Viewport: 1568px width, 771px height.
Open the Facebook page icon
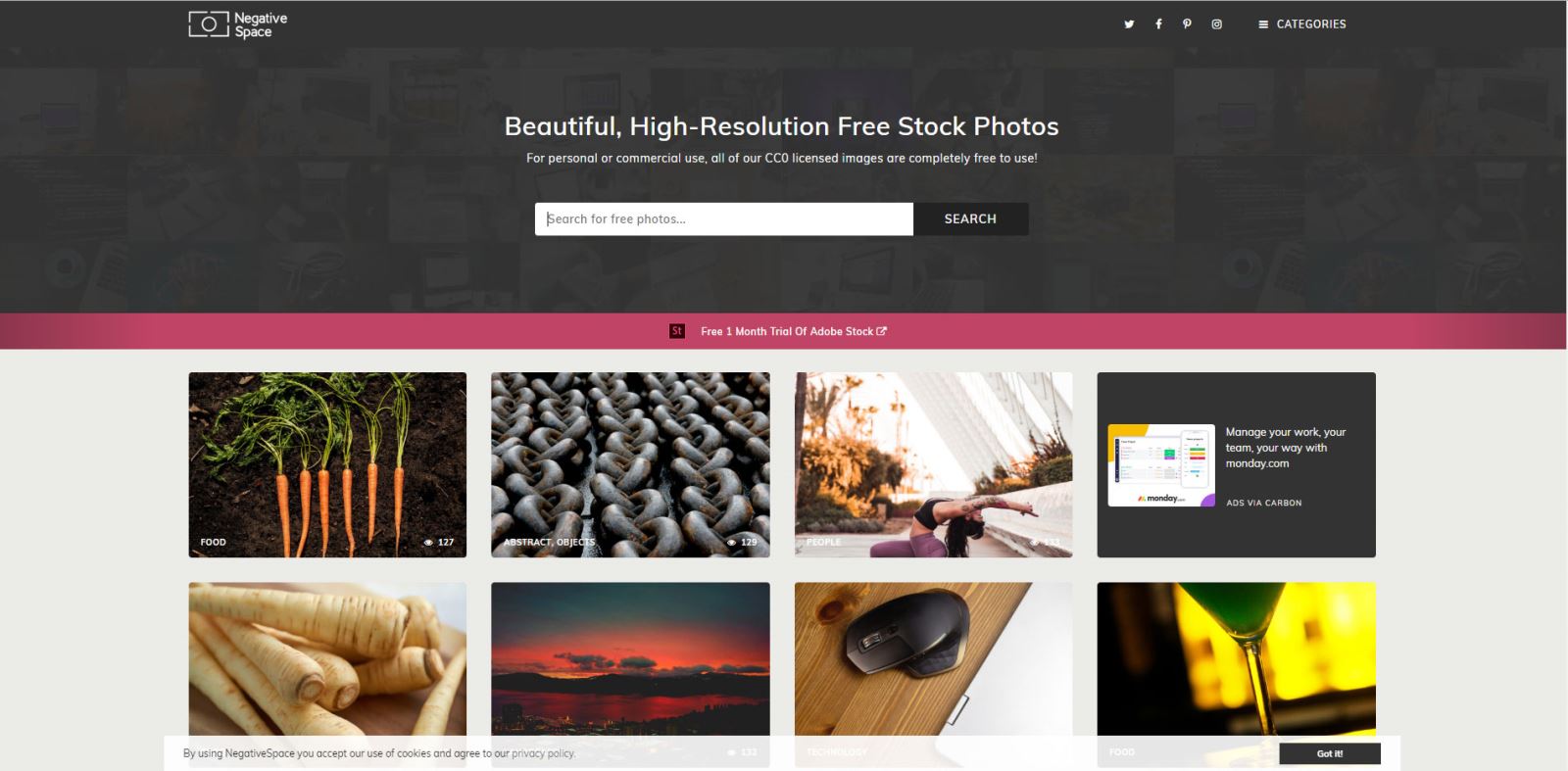(x=1158, y=24)
